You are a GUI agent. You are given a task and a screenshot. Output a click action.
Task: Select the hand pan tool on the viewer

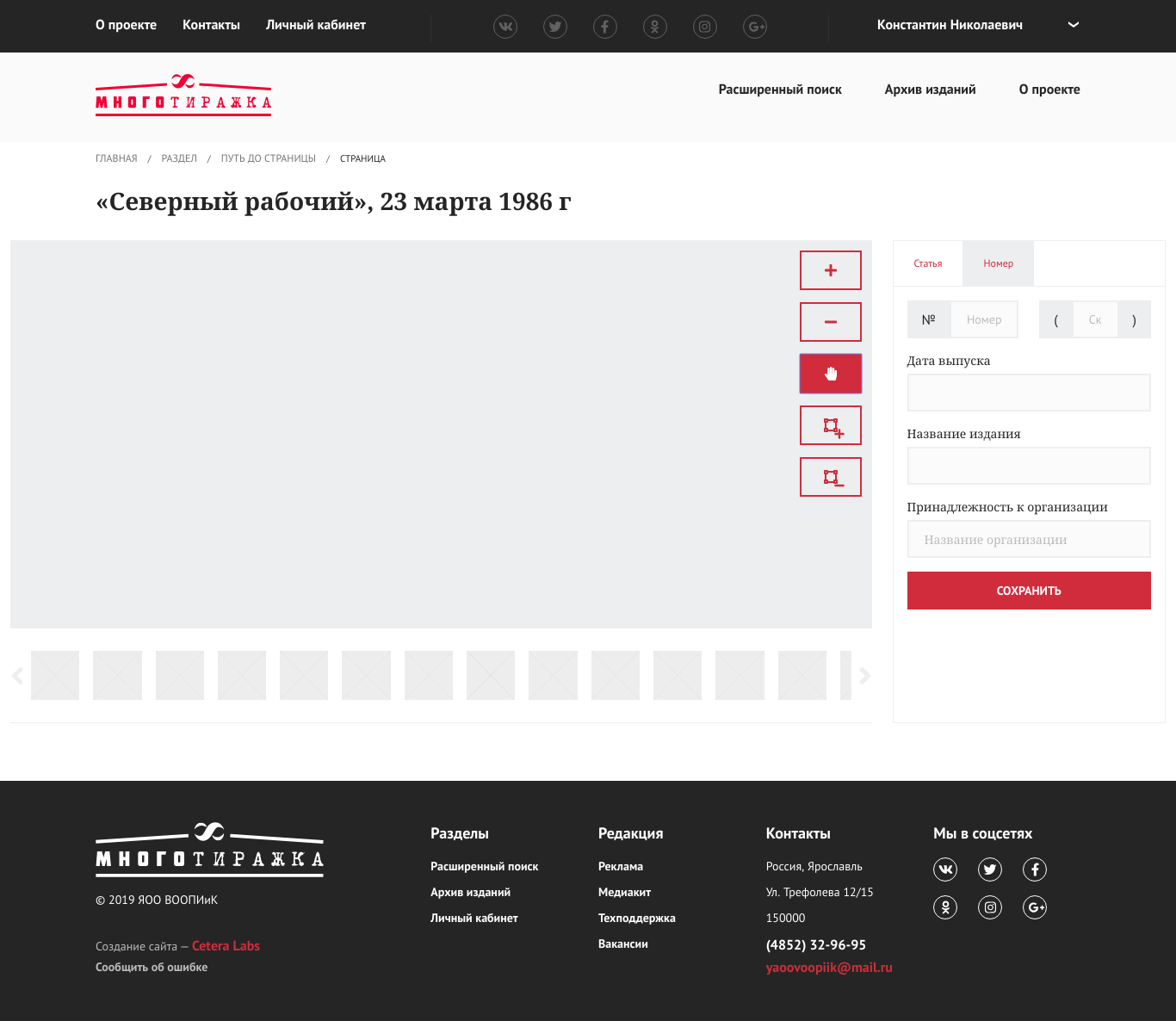[x=830, y=373]
